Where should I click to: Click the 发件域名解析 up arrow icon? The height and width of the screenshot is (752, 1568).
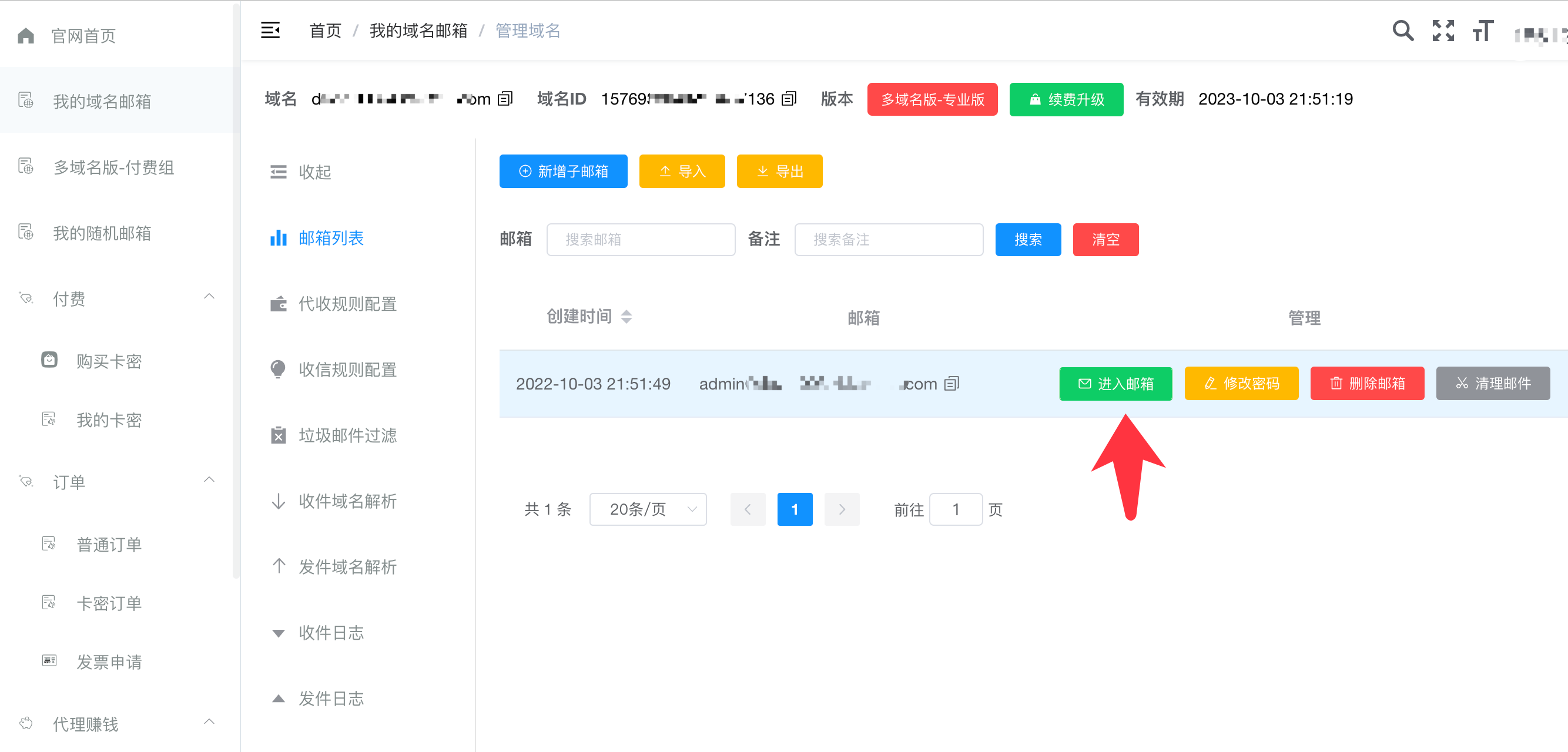[278, 566]
